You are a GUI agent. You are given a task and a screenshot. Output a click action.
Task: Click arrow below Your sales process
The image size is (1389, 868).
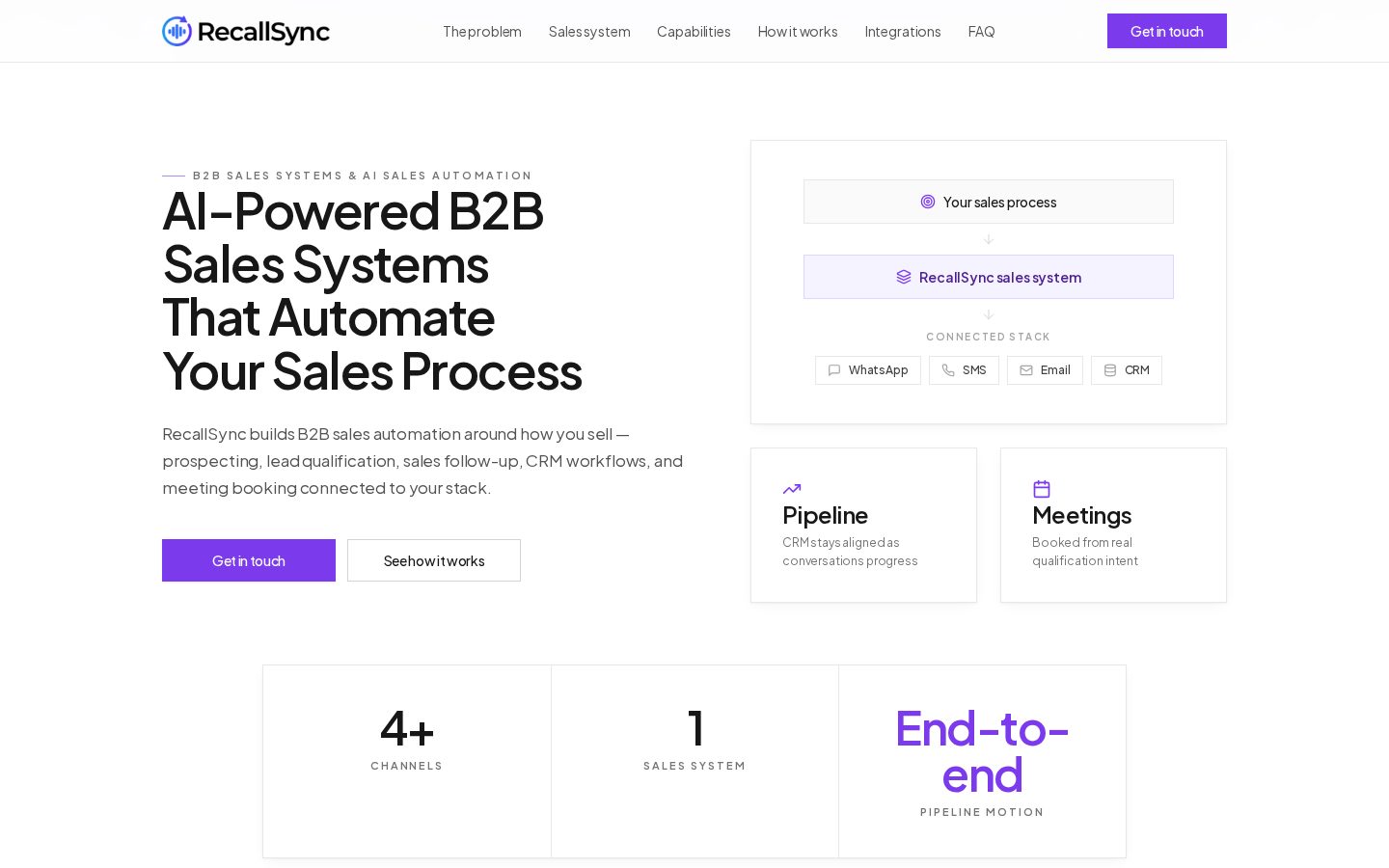(x=989, y=239)
